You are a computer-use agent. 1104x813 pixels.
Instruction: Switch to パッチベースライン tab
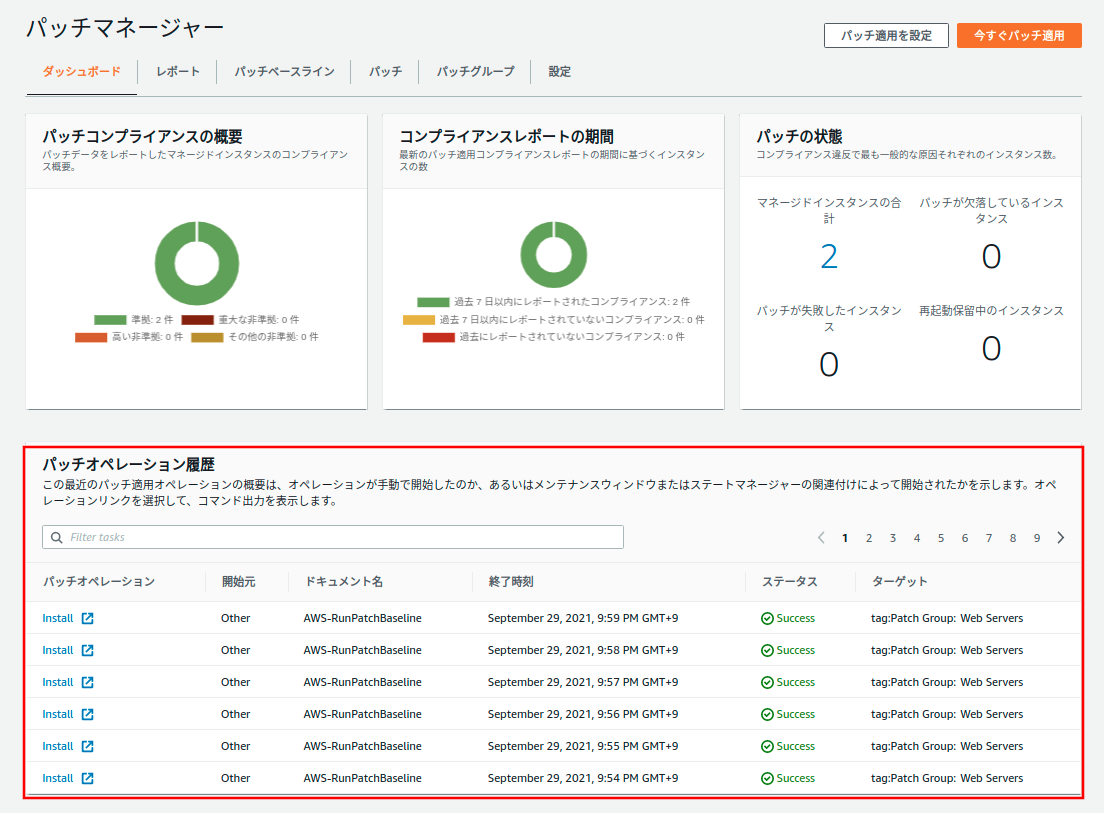coord(284,71)
